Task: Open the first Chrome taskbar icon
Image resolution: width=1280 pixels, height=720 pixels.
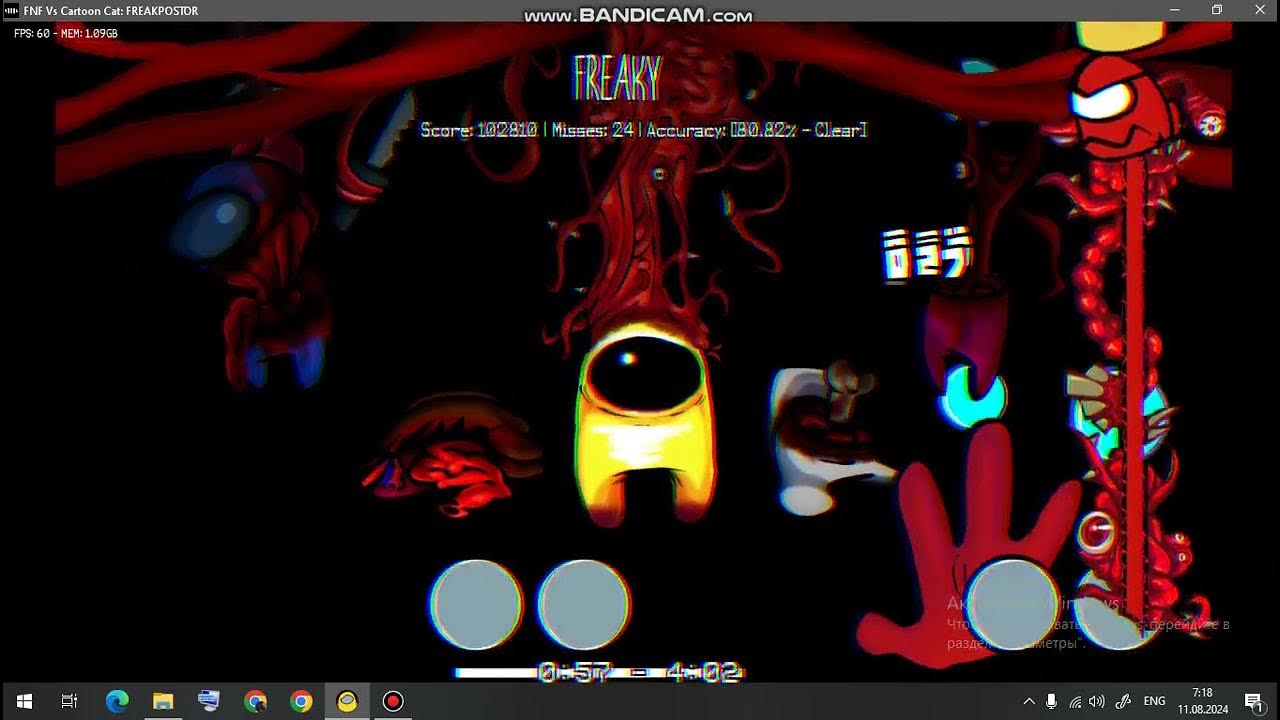Action: 255,701
